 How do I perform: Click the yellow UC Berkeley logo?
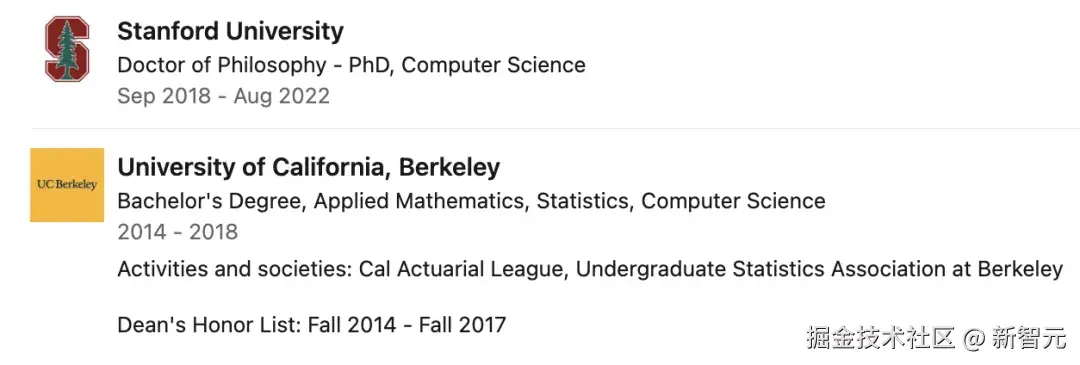click(x=67, y=185)
